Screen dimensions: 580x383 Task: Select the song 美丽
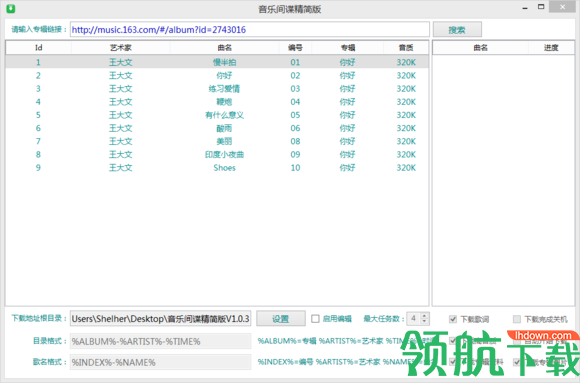click(x=225, y=141)
